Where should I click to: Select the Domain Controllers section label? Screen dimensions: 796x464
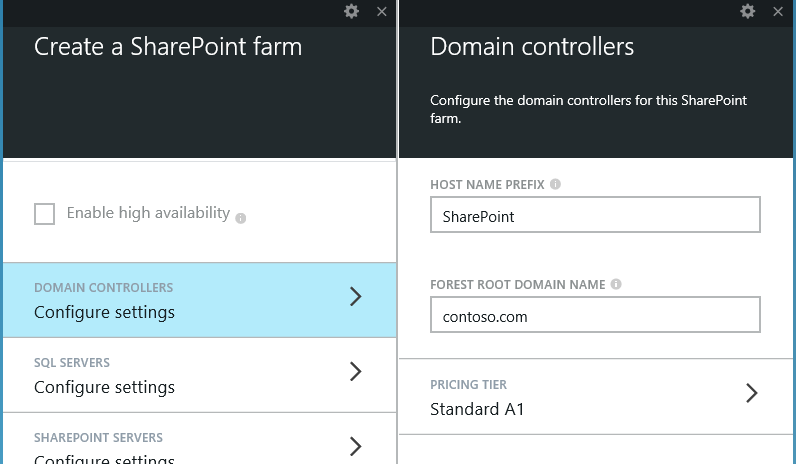tap(104, 287)
